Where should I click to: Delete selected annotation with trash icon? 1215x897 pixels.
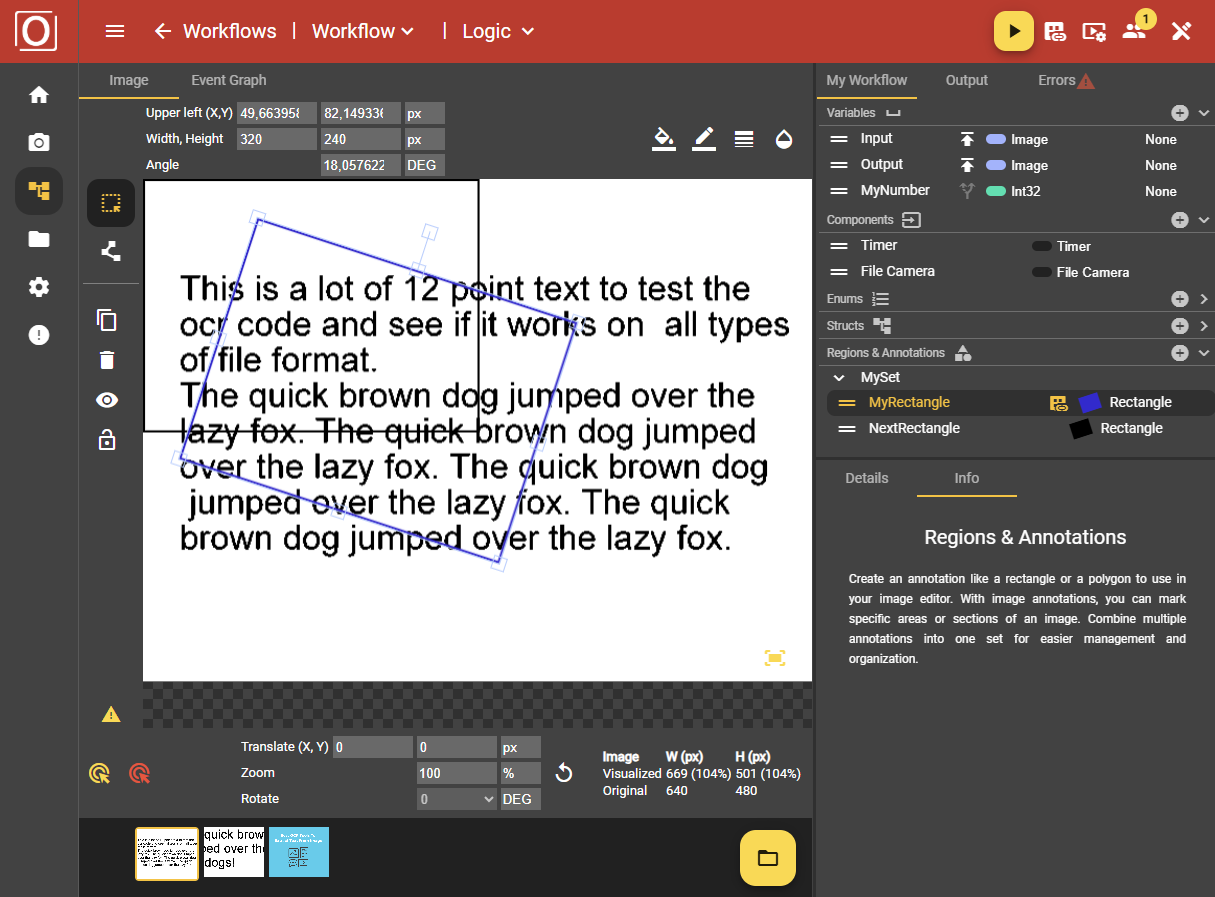107,360
